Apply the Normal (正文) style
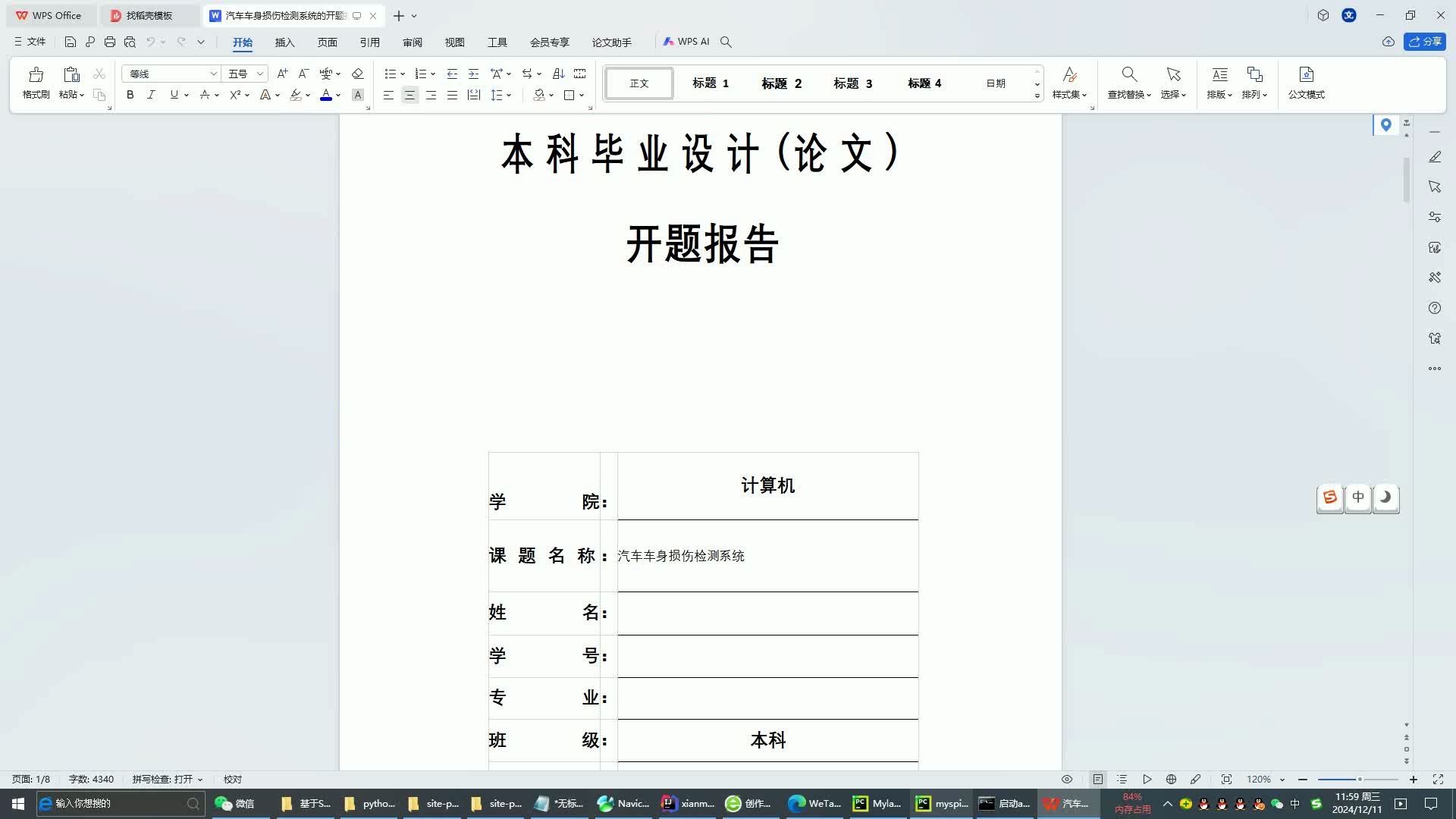The height and width of the screenshot is (819, 1456). pyautogui.click(x=639, y=83)
